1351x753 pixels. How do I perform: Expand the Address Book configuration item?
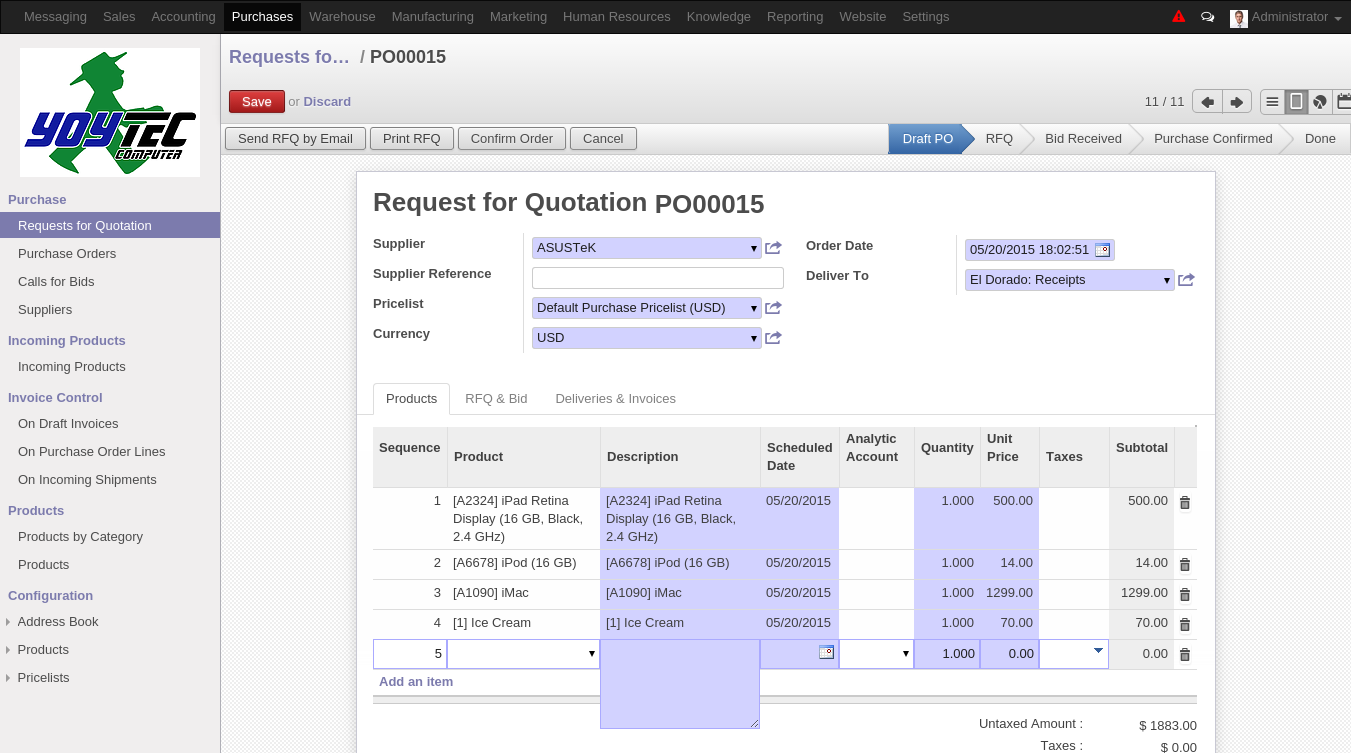58,622
